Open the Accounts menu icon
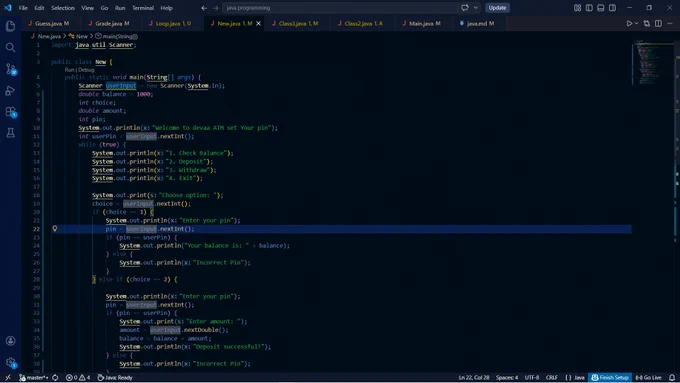This screenshot has width=680, height=383. [x=10, y=341]
